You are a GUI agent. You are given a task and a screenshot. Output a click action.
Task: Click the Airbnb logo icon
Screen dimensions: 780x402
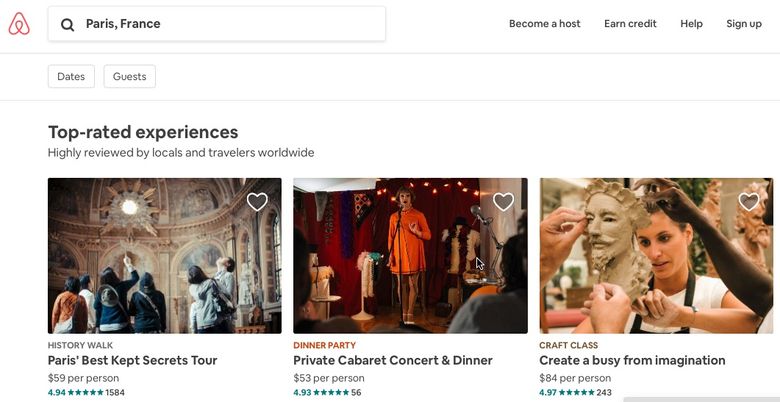[19, 24]
